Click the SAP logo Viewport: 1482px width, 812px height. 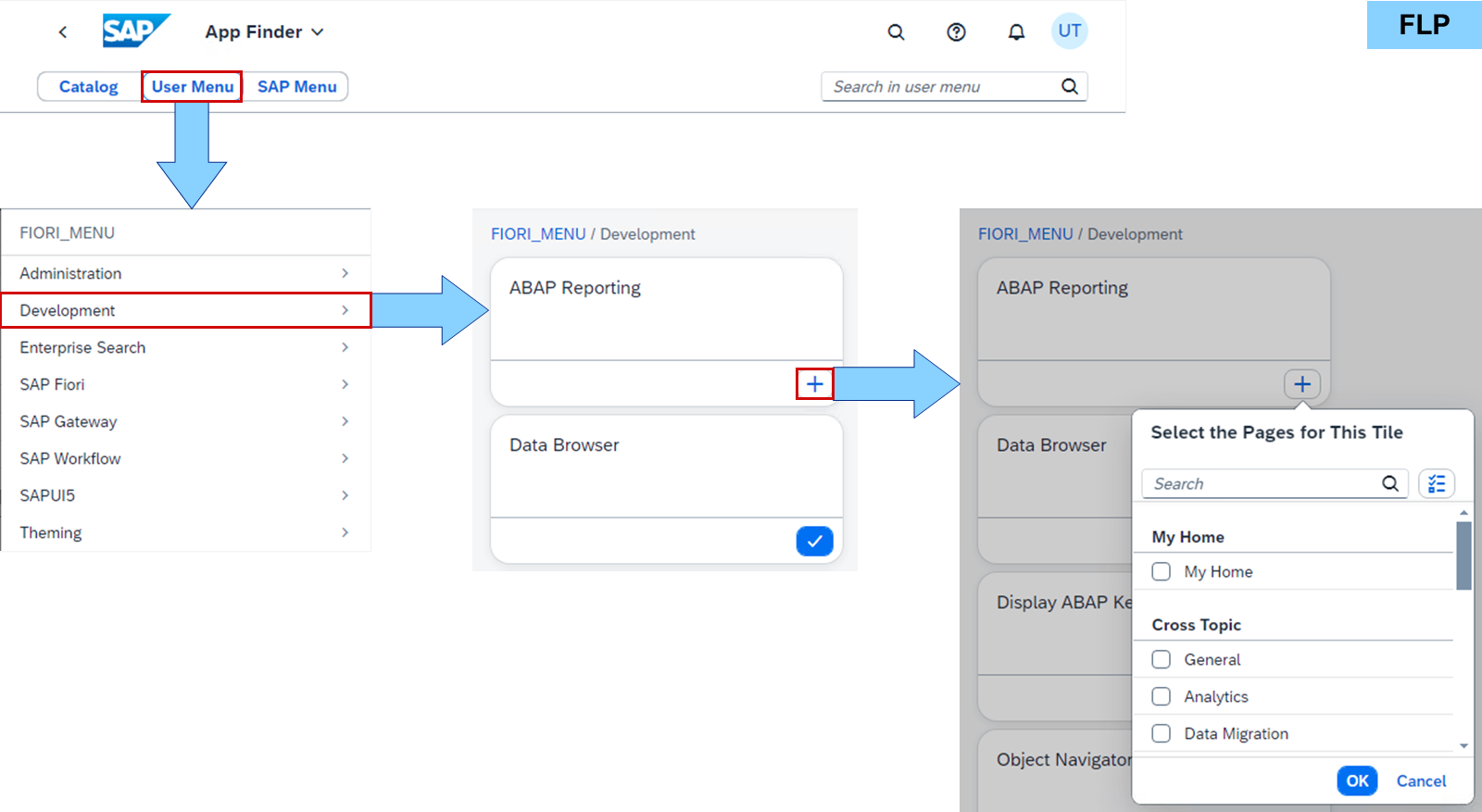click(x=136, y=31)
